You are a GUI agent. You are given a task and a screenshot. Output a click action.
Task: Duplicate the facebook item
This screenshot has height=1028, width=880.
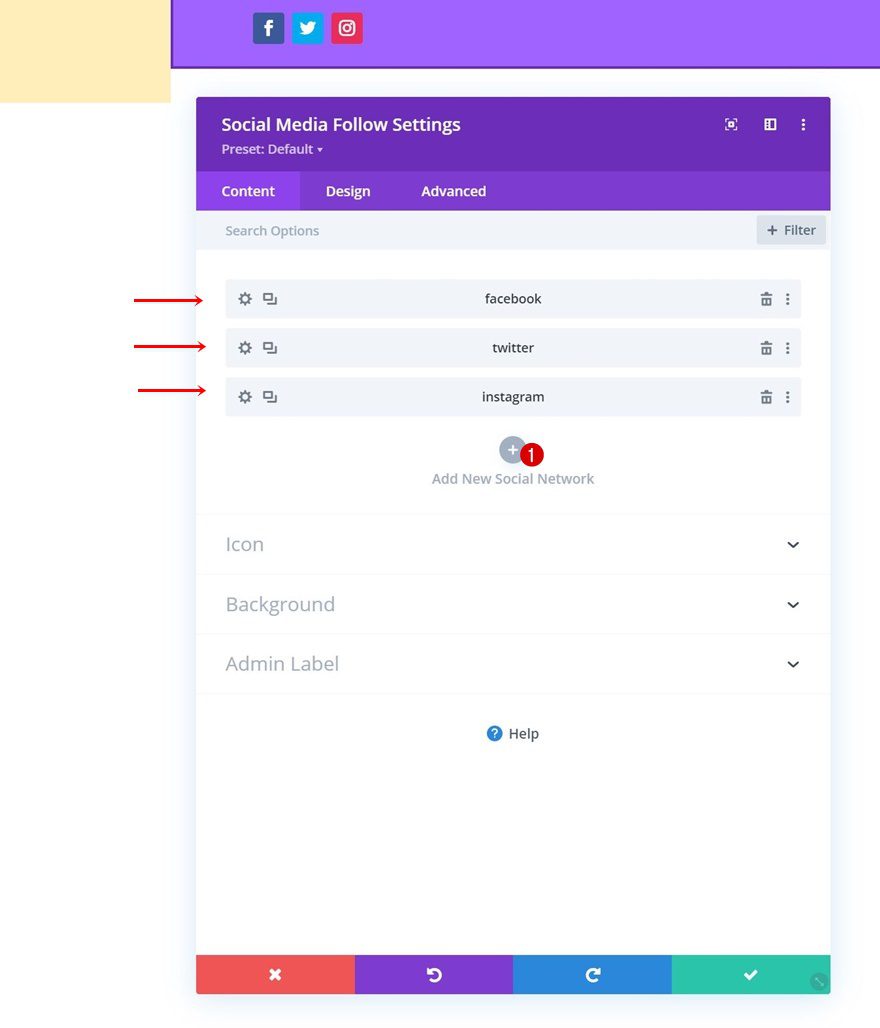point(270,299)
